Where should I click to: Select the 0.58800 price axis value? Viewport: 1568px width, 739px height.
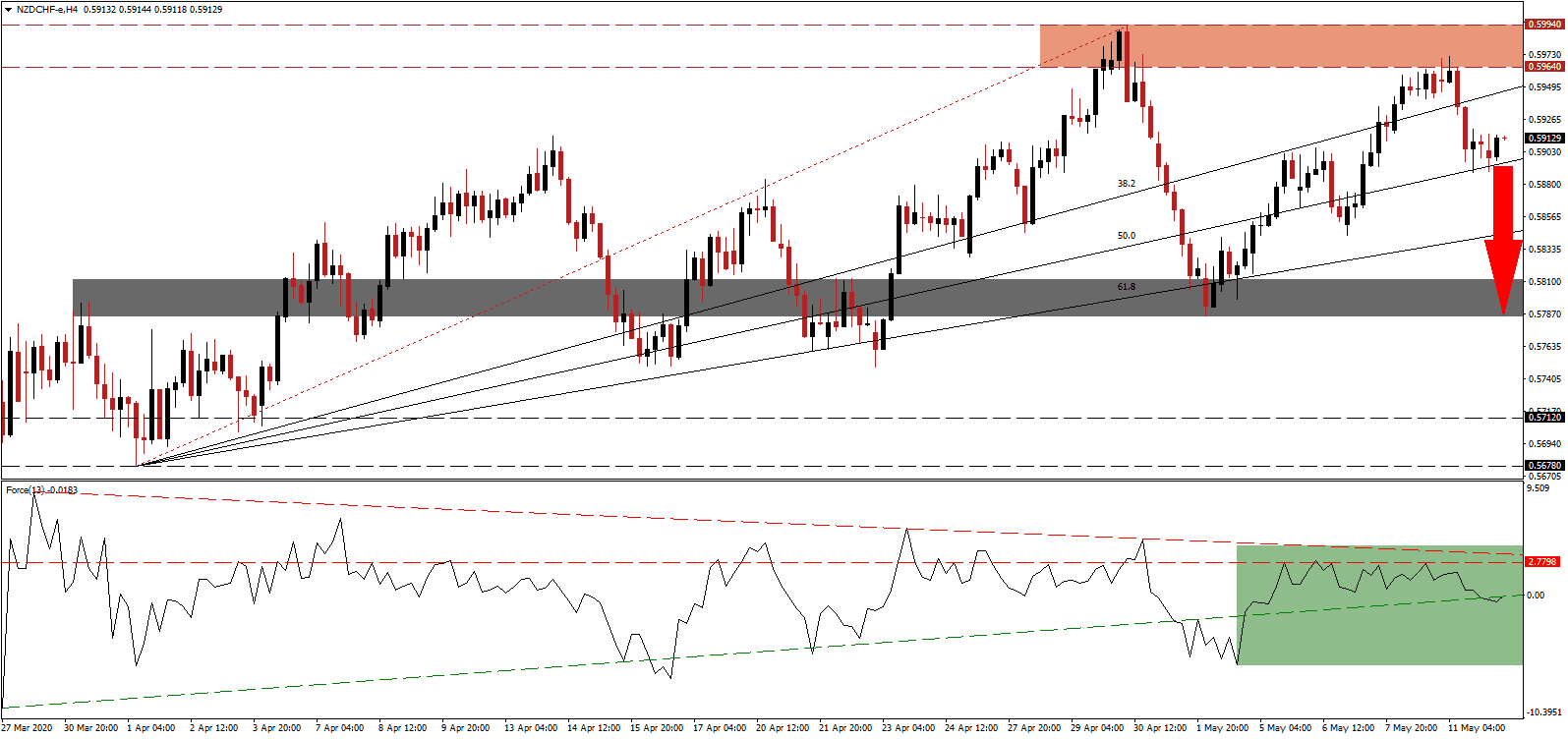pos(1546,185)
